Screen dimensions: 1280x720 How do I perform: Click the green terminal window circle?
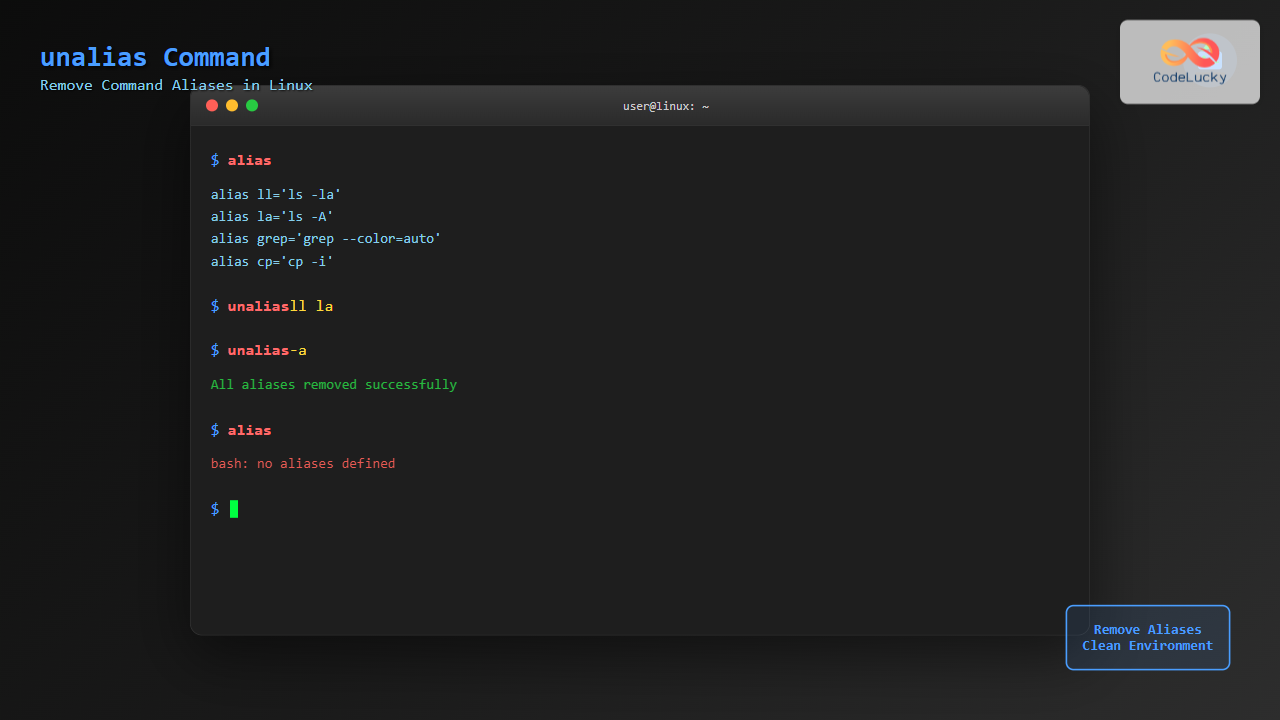[x=252, y=105]
